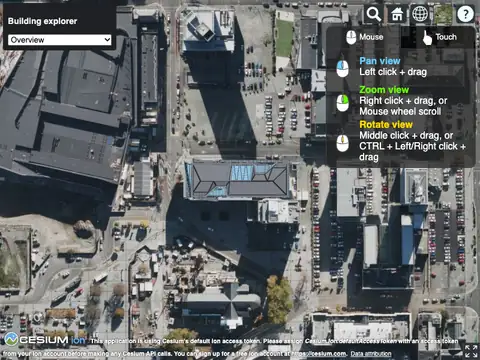Screen dimensions: 480x360
Task: Click the yellow Rotate view mouse icon
Action: tap(343, 143)
